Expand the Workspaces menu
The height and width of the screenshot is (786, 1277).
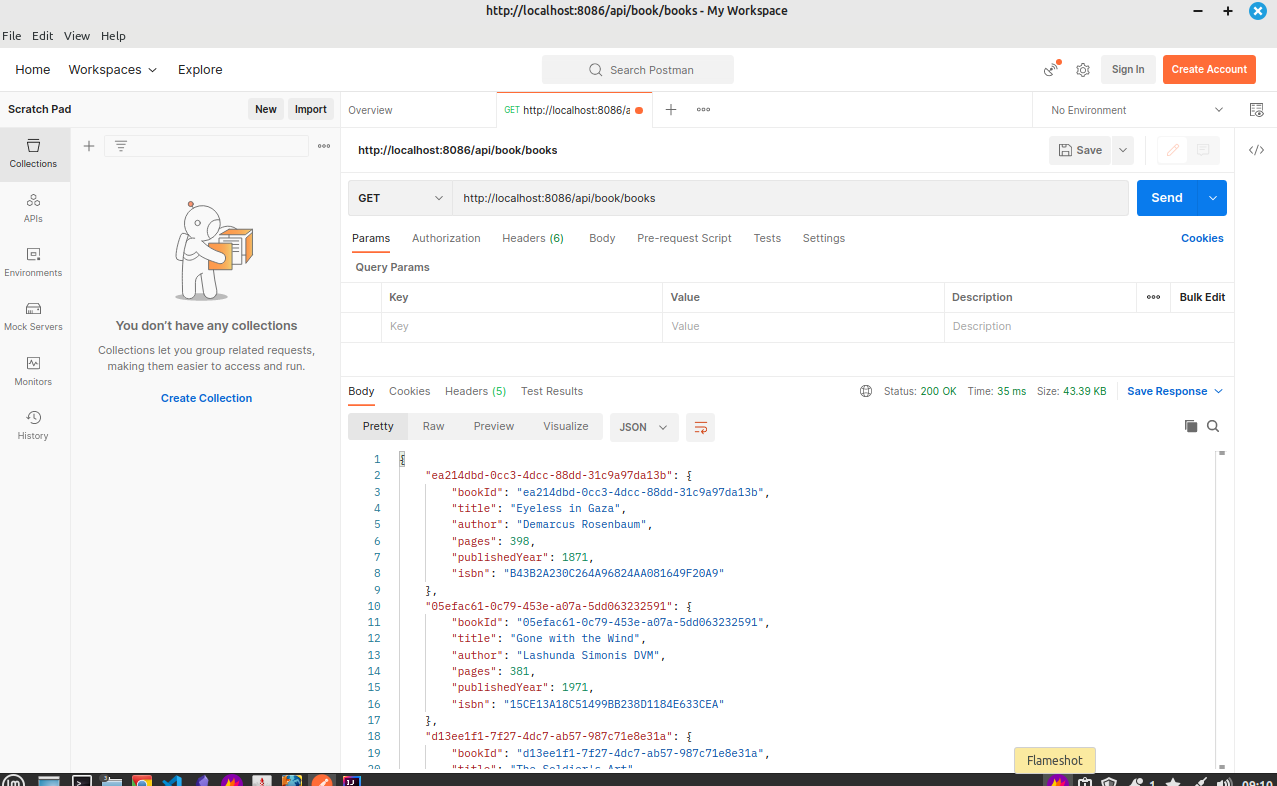coord(113,70)
